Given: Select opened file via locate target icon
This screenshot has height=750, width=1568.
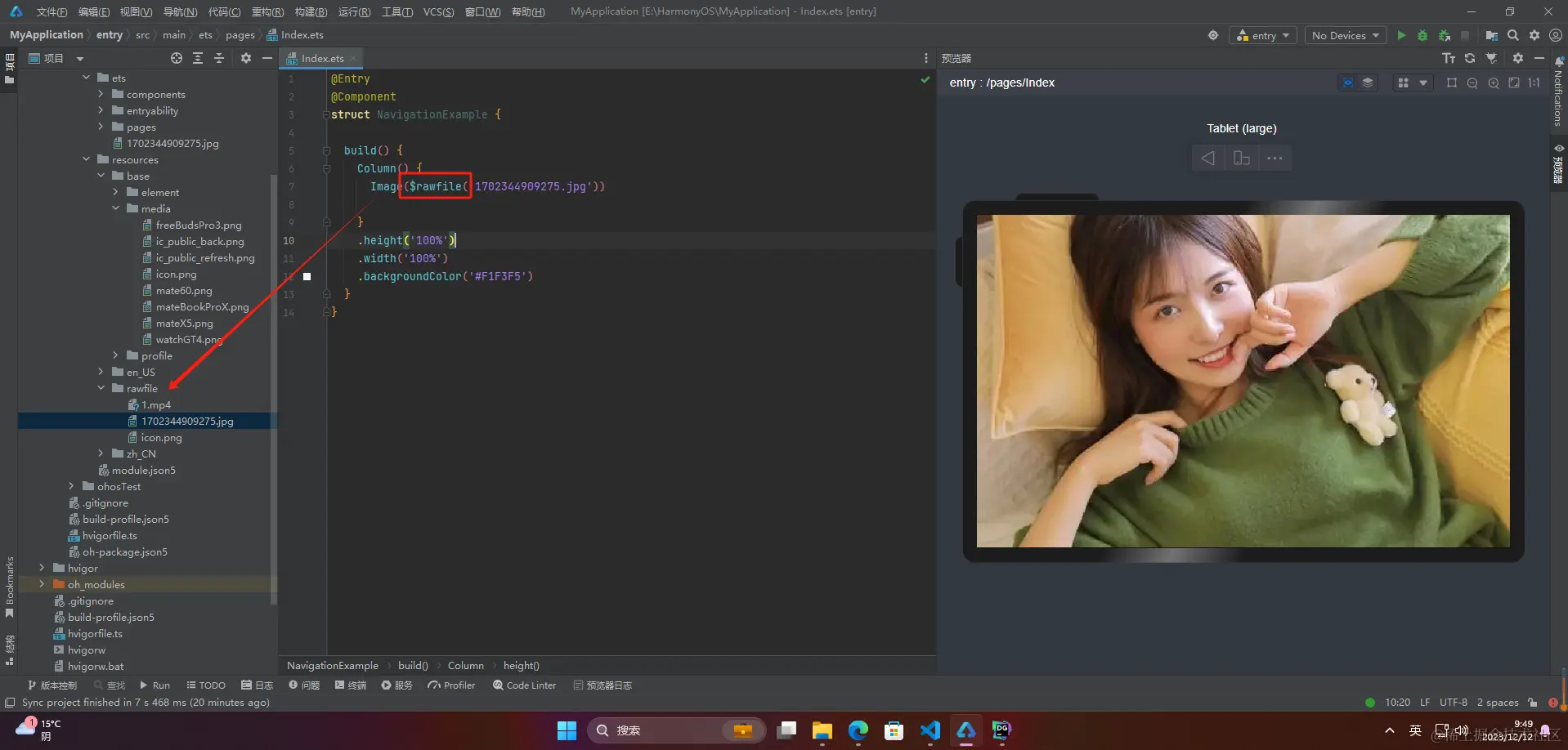Looking at the screenshot, I should pos(177,58).
